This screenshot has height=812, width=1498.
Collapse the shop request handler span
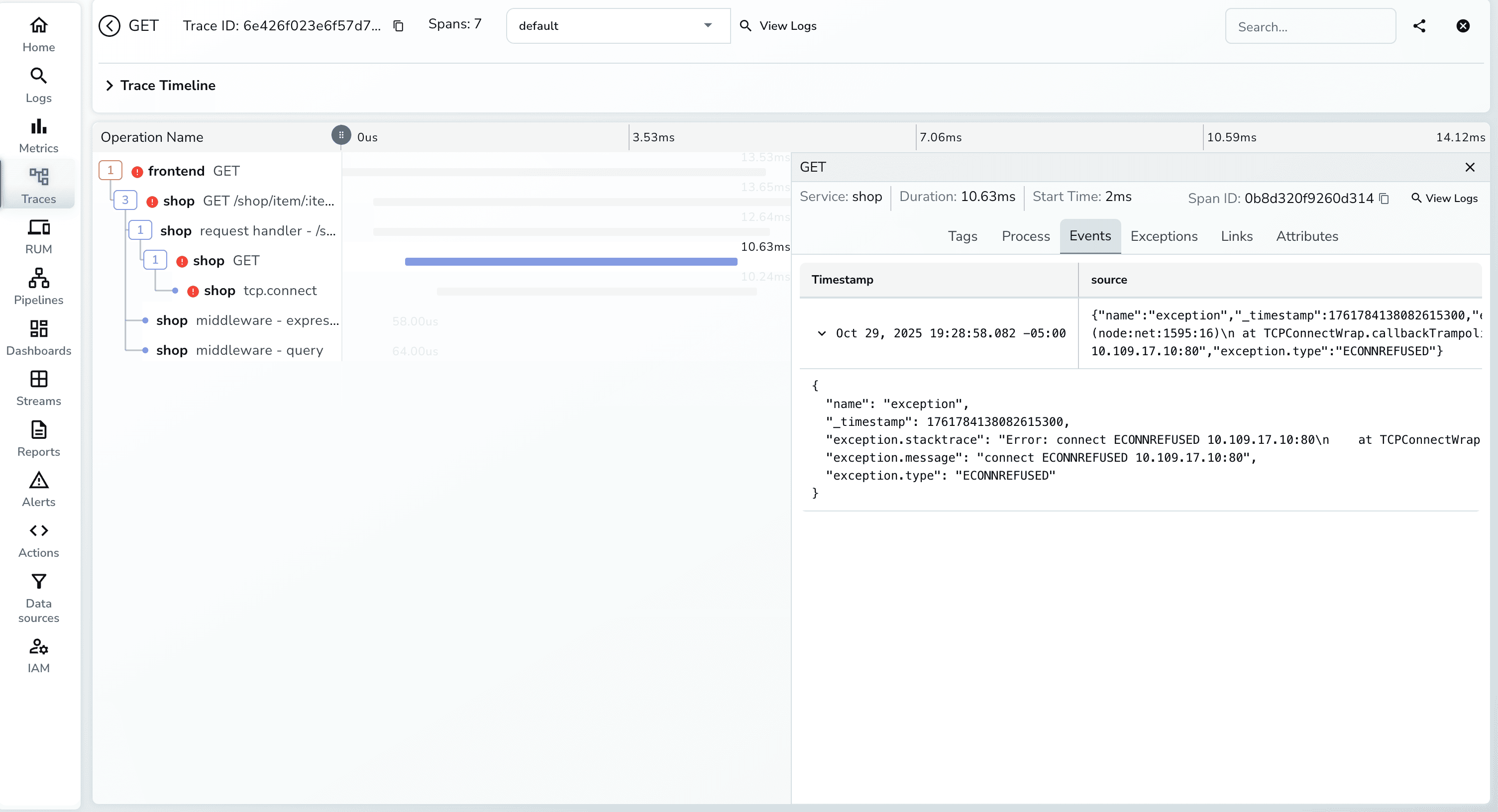pyautogui.click(x=140, y=230)
